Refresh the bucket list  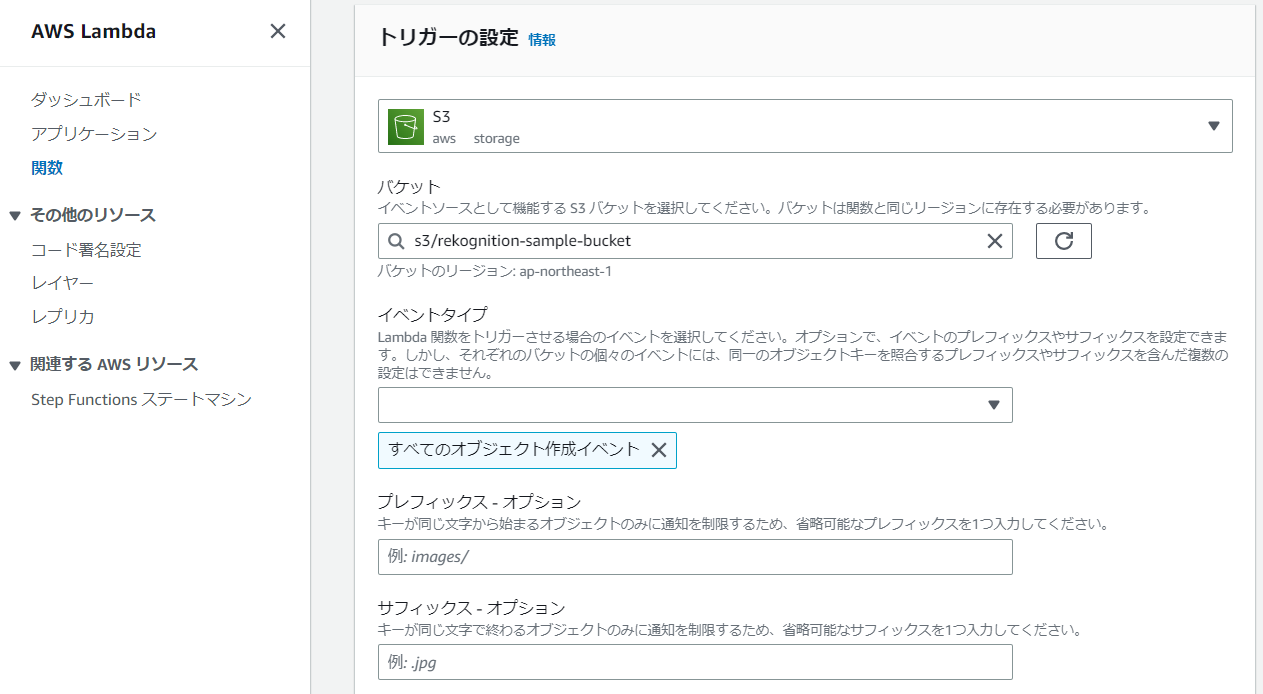(x=1064, y=241)
